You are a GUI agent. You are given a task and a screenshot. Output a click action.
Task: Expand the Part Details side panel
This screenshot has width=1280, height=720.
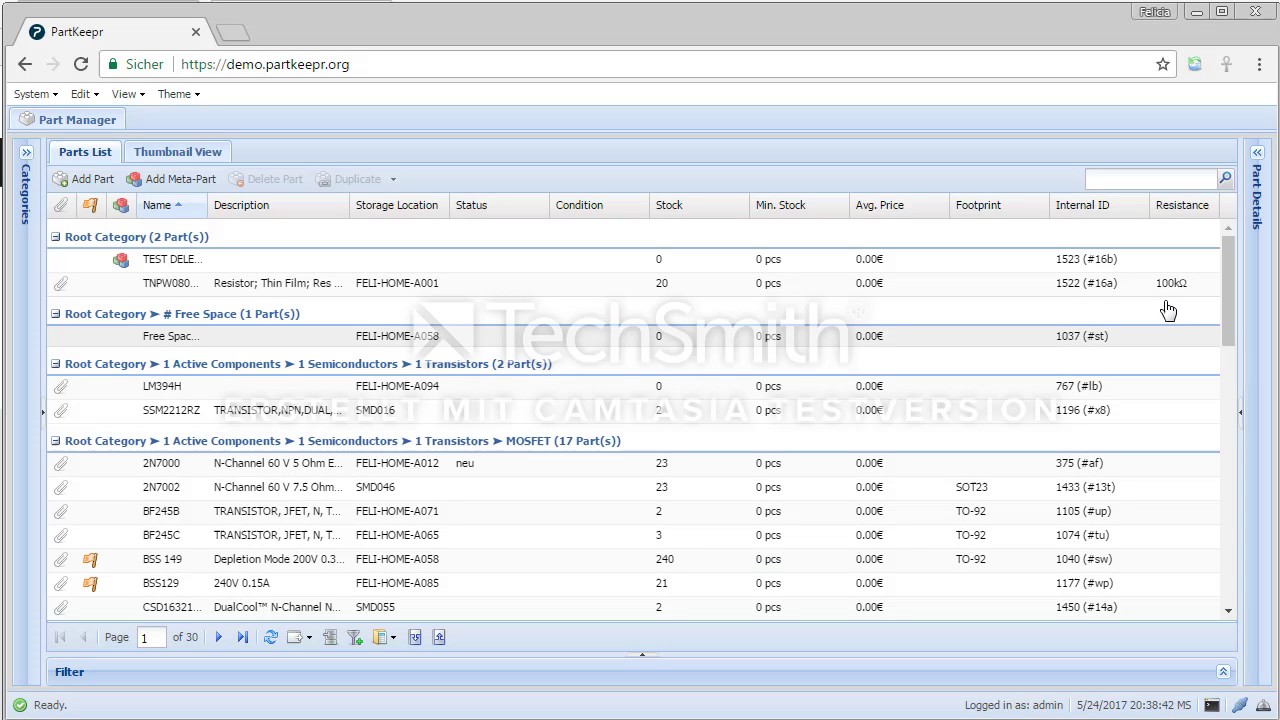coord(1257,152)
